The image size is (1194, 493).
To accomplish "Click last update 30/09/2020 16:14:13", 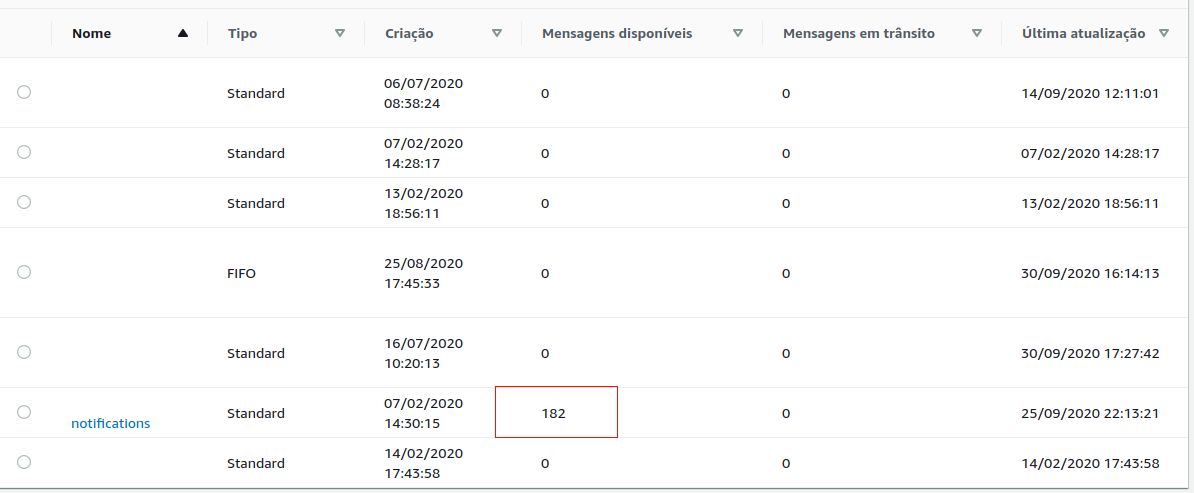I will [1090, 273].
